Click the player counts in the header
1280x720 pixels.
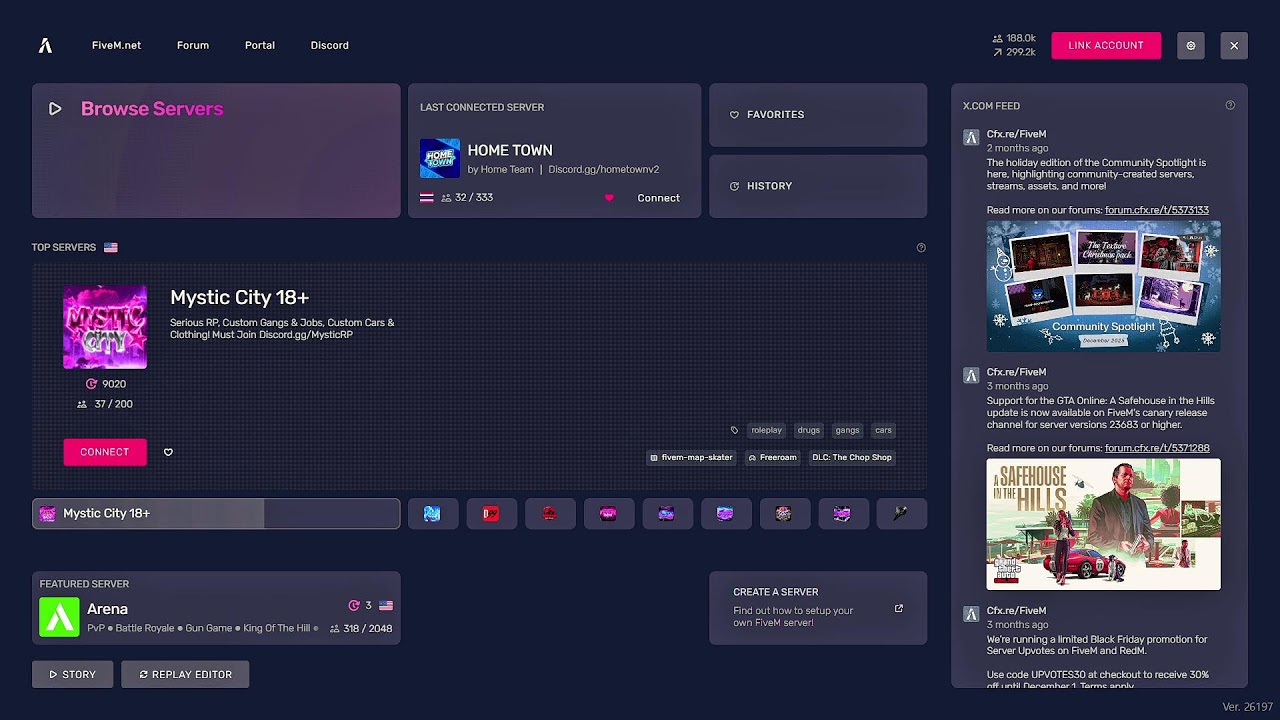coord(1014,45)
